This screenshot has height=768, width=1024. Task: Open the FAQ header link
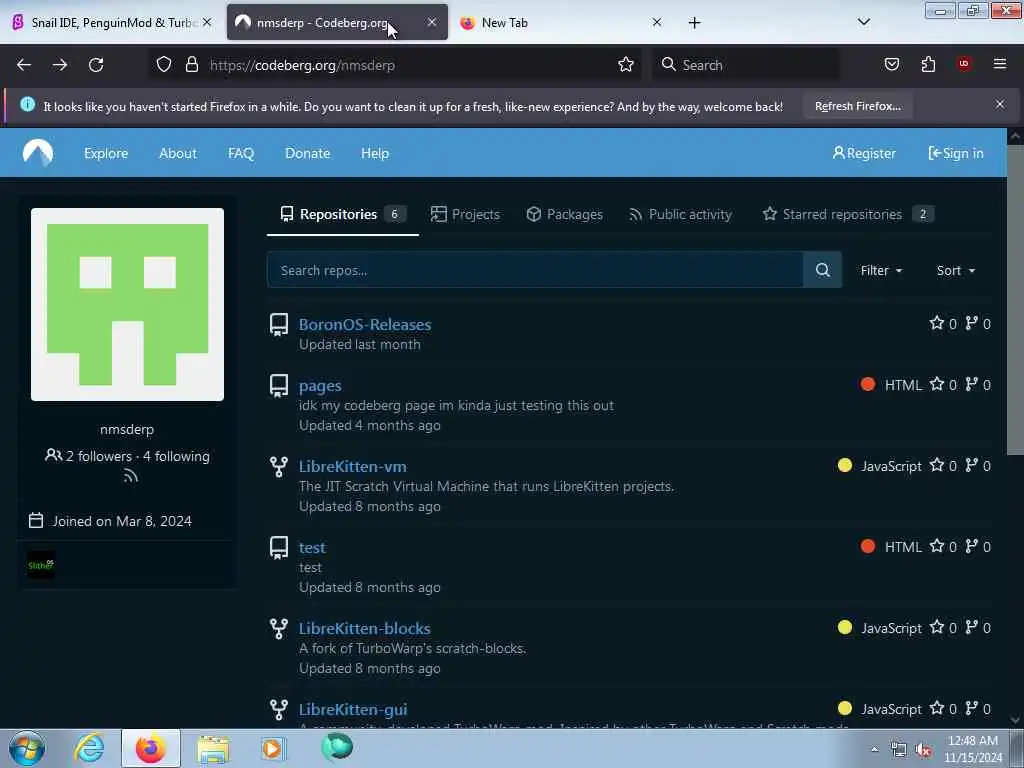click(x=241, y=153)
